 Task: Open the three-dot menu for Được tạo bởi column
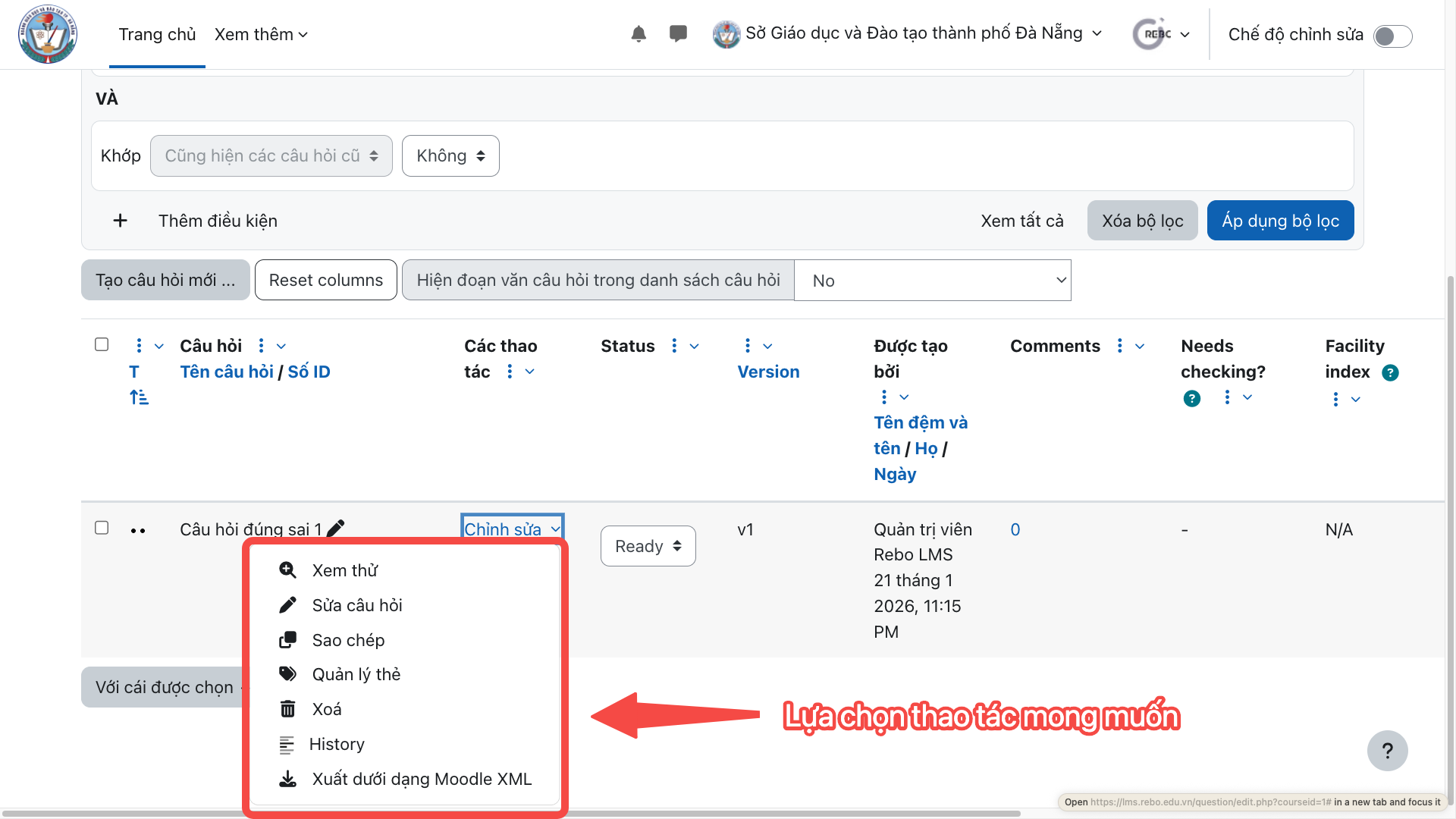click(884, 397)
